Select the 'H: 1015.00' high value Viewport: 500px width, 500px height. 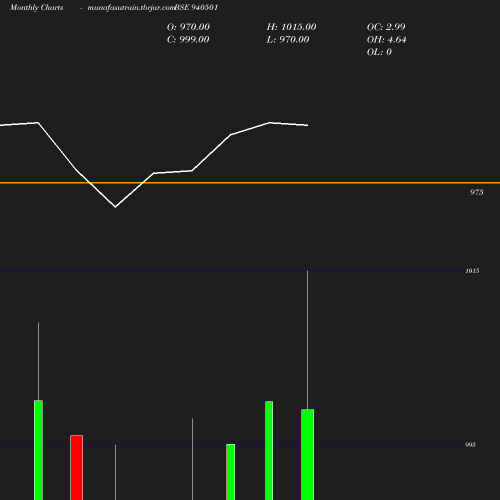click(291, 27)
